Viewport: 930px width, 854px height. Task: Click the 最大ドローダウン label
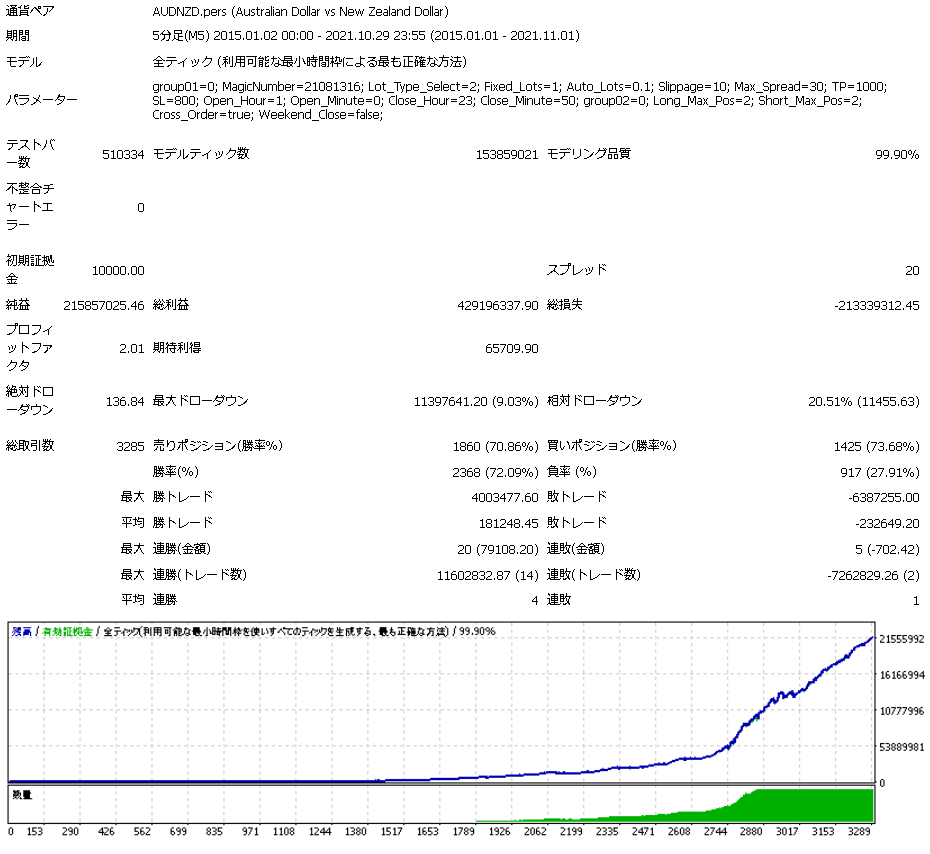point(200,401)
